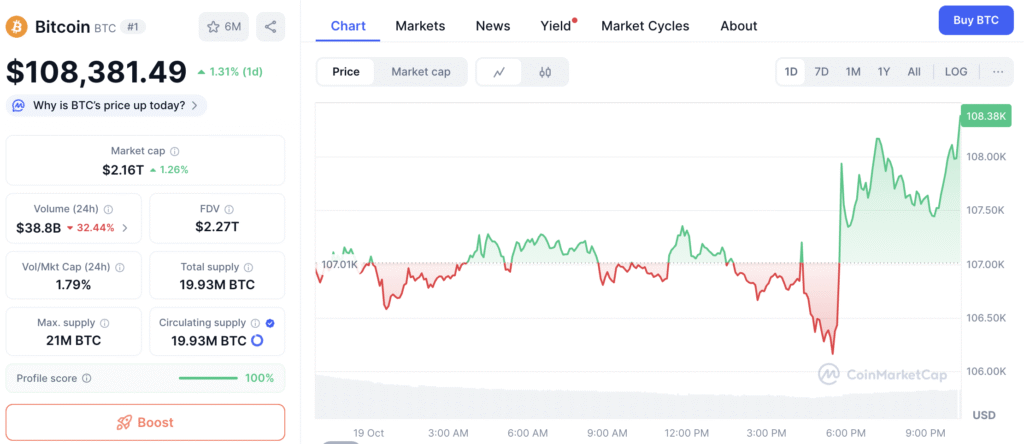Click the orange Bitcoin logo icon

17,27
